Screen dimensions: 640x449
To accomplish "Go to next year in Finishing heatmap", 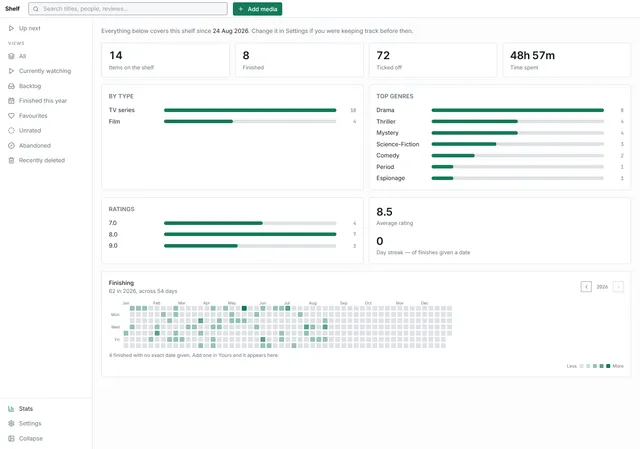I will tap(618, 287).
